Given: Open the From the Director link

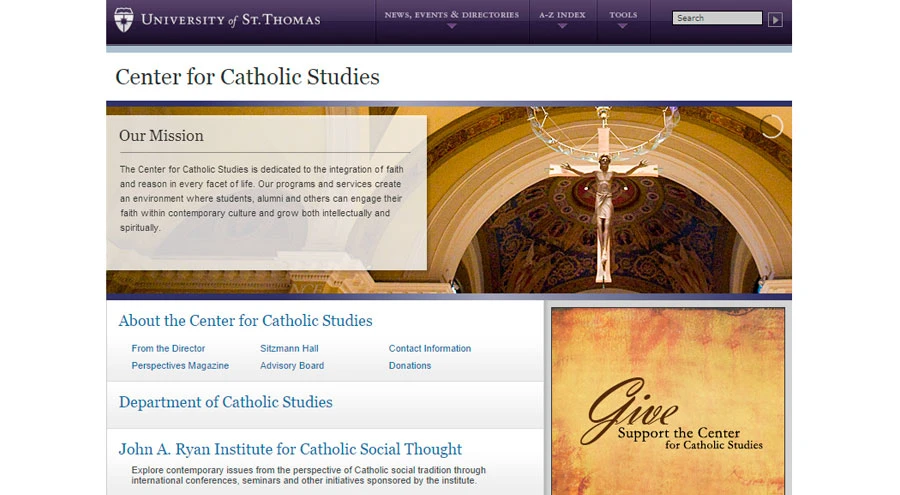Looking at the screenshot, I should coord(168,348).
